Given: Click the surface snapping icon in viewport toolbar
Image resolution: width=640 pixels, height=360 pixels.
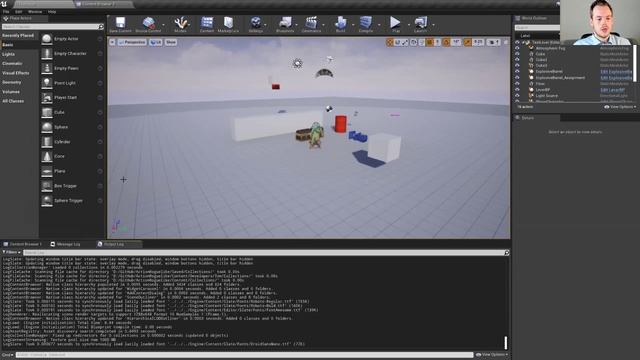Looking at the screenshot, I should click(x=422, y=42).
